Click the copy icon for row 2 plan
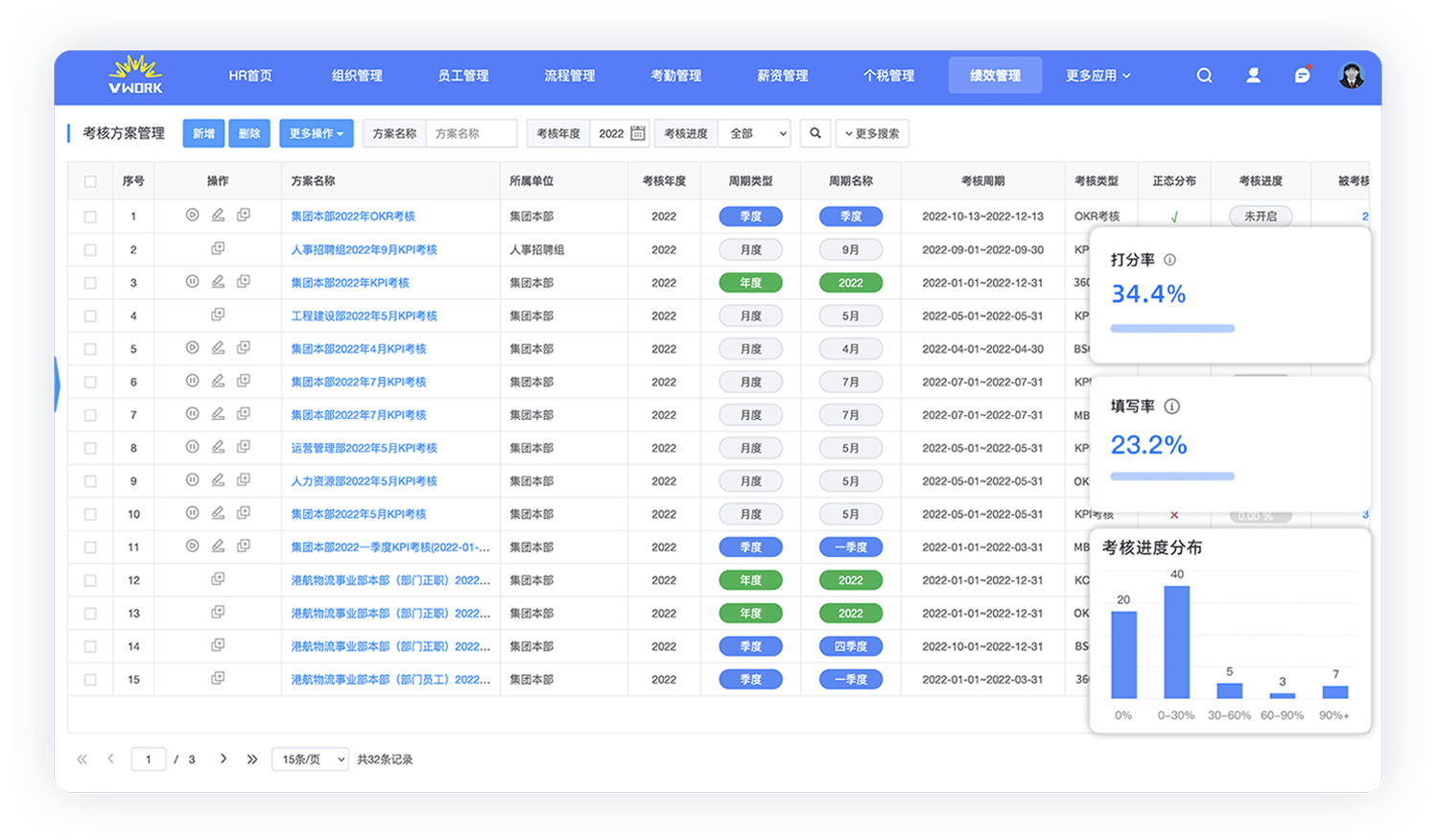Screen dimensions: 1439x840 point(218,248)
